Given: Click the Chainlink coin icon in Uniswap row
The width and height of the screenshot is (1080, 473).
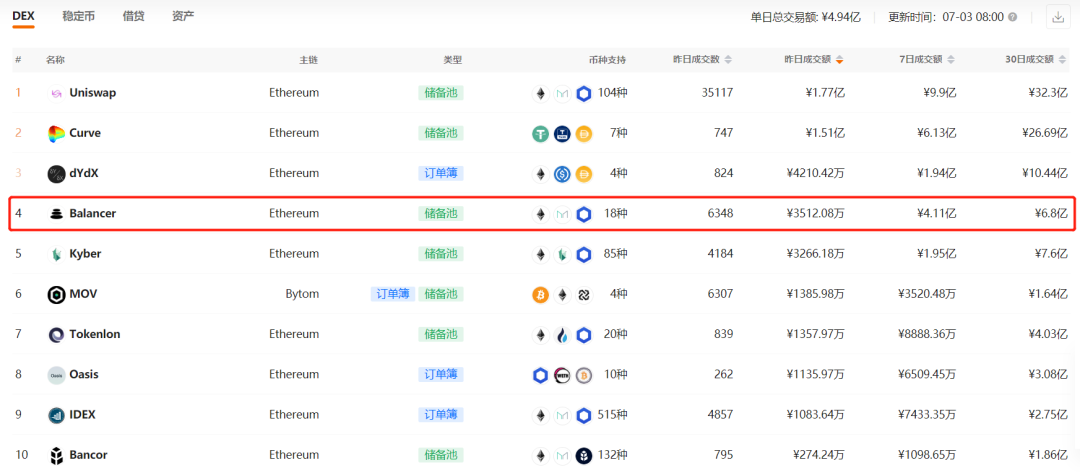Looking at the screenshot, I should click(x=584, y=94).
